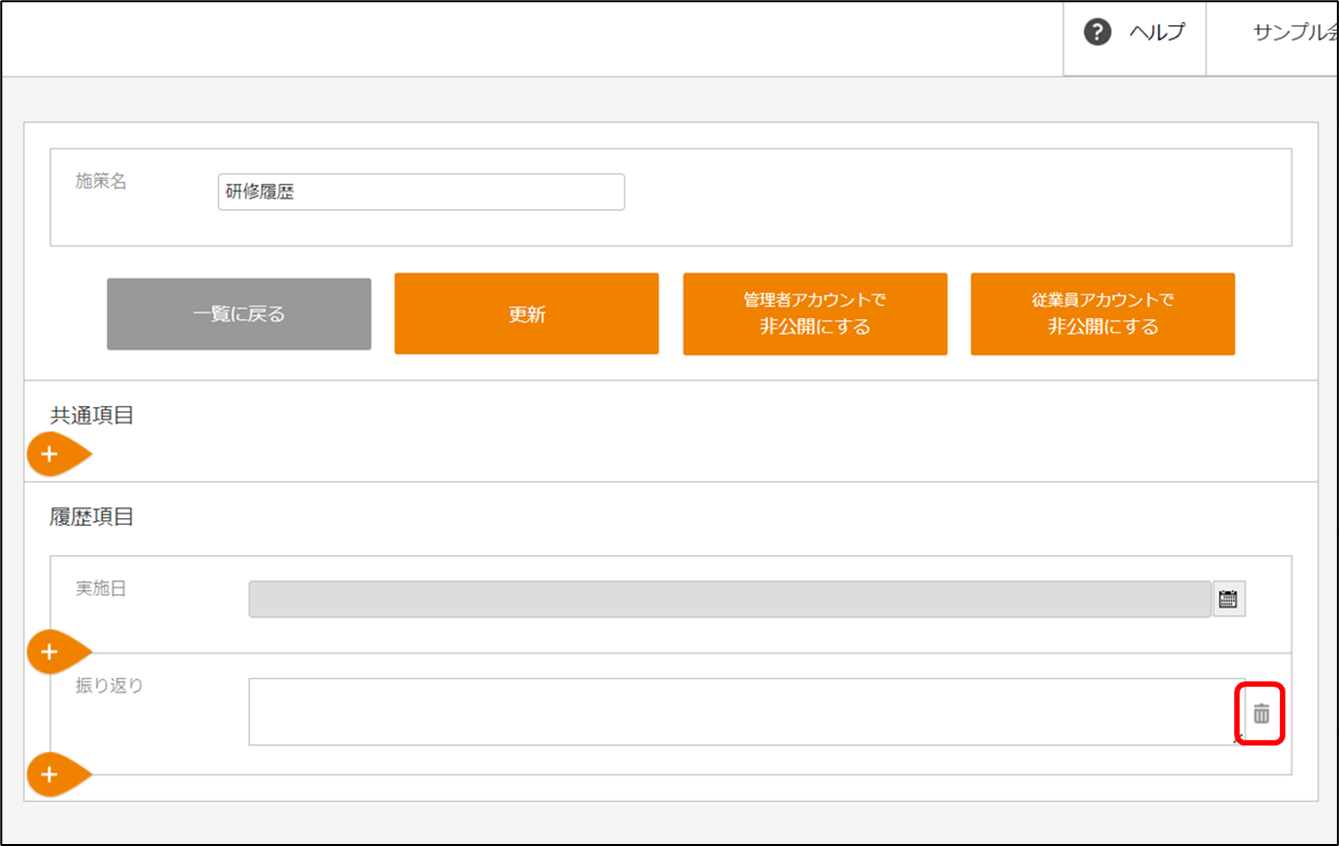Click the 共通項目 section heading

pyautogui.click(x=92, y=416)
